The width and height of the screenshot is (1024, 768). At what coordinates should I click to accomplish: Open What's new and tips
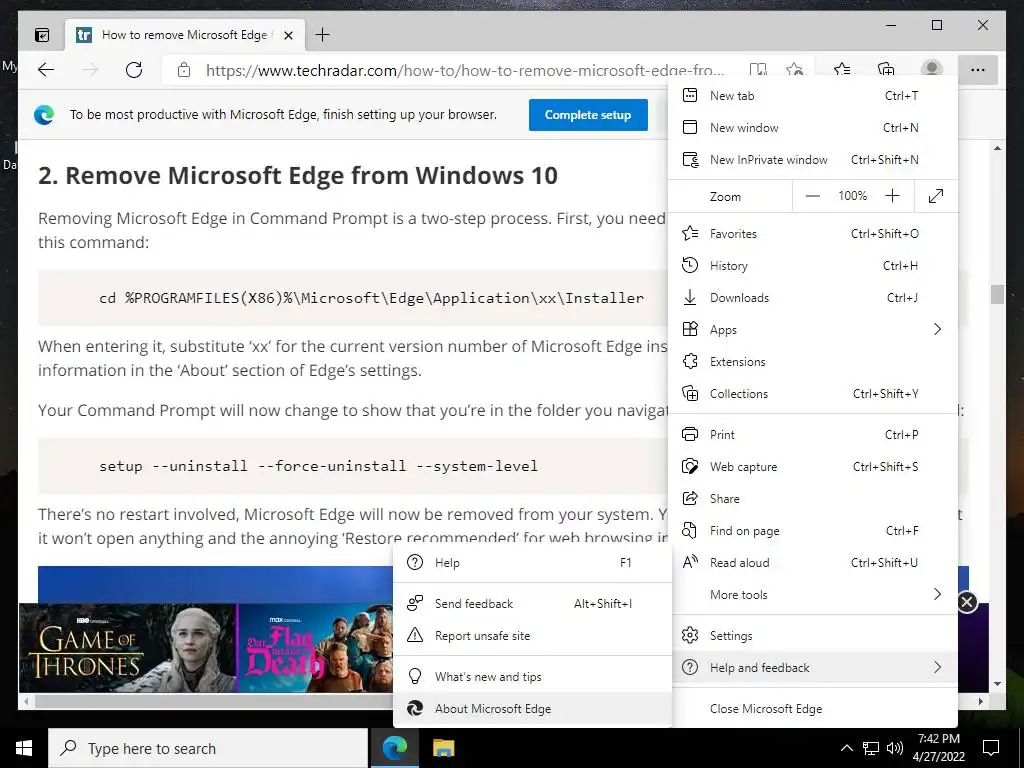point(532,677)
